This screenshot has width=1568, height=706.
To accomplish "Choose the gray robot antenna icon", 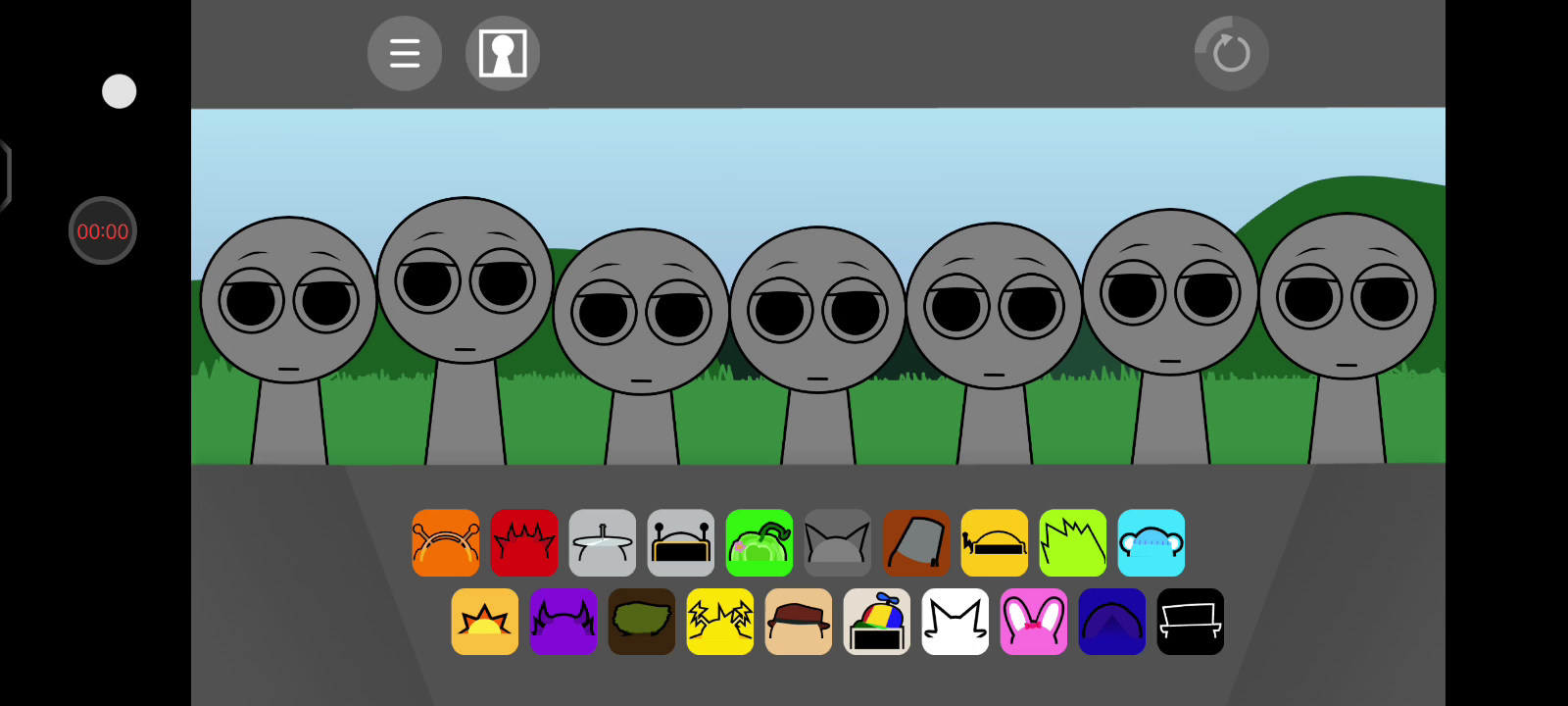I will pos(681,543).
